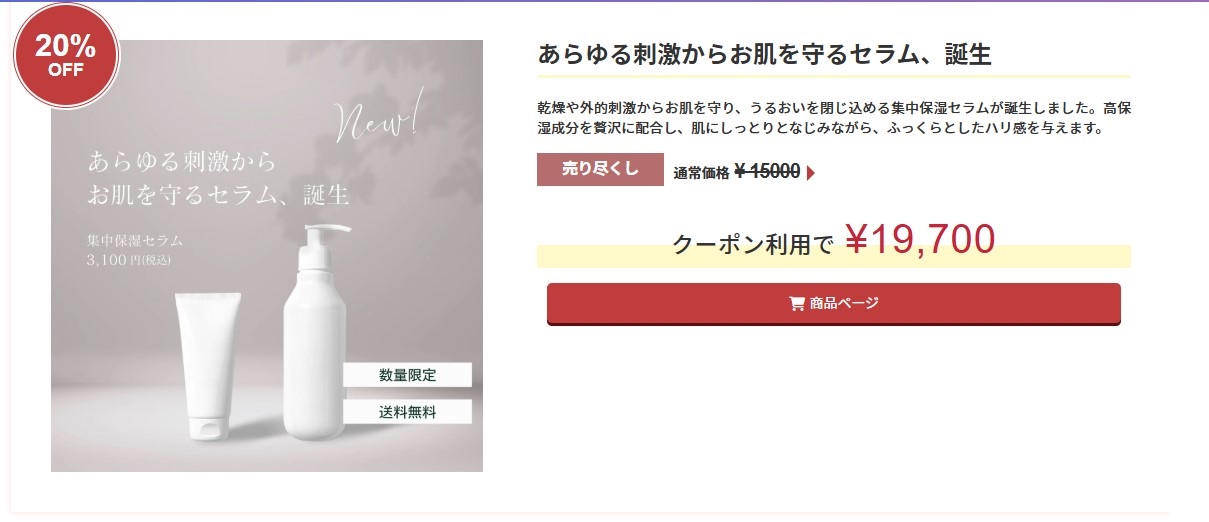Click the shopping cart icon in button
Screen dimensions: 1209x522
coord(797,304)
